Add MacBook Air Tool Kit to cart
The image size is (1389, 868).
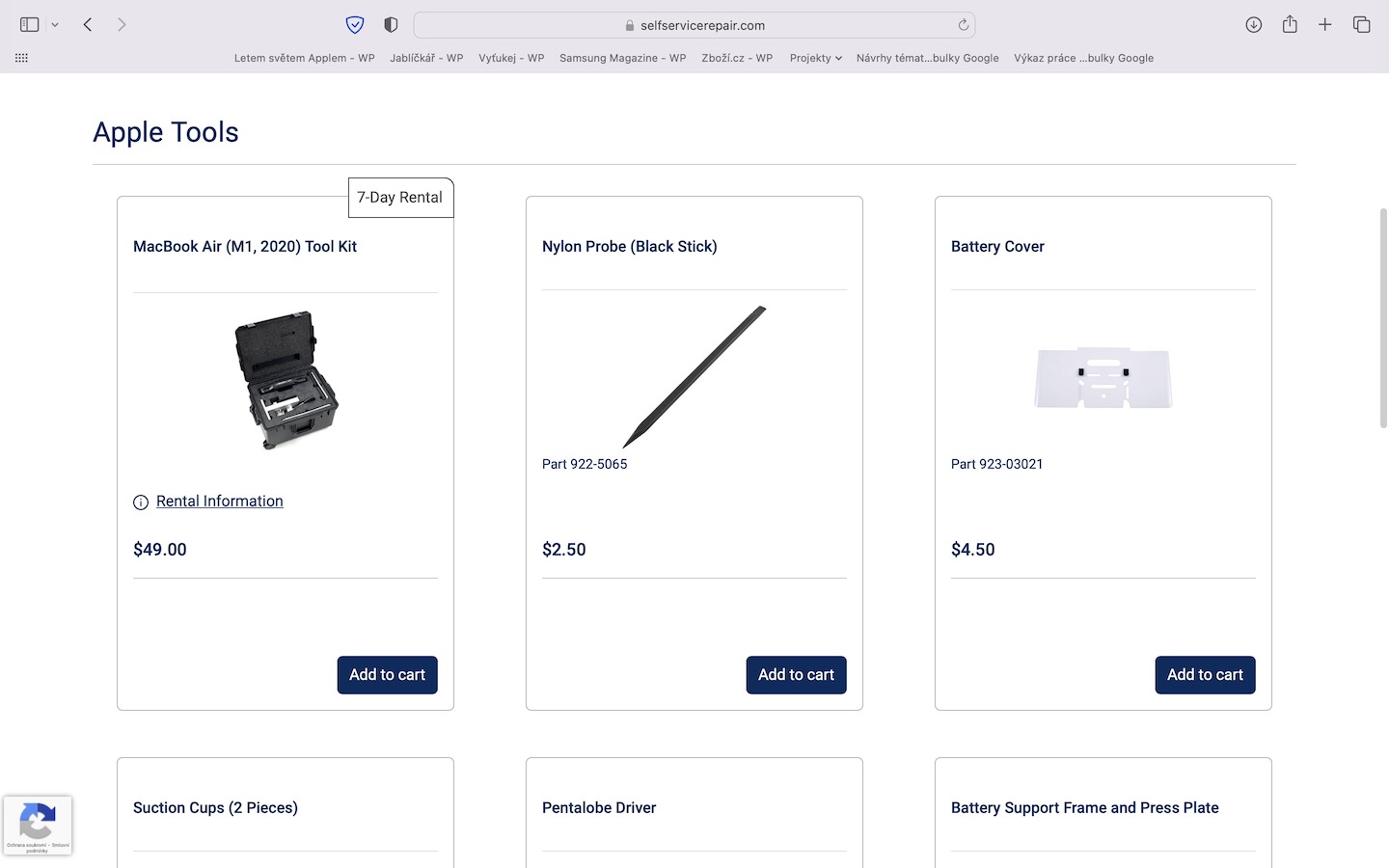click(388, 675)
